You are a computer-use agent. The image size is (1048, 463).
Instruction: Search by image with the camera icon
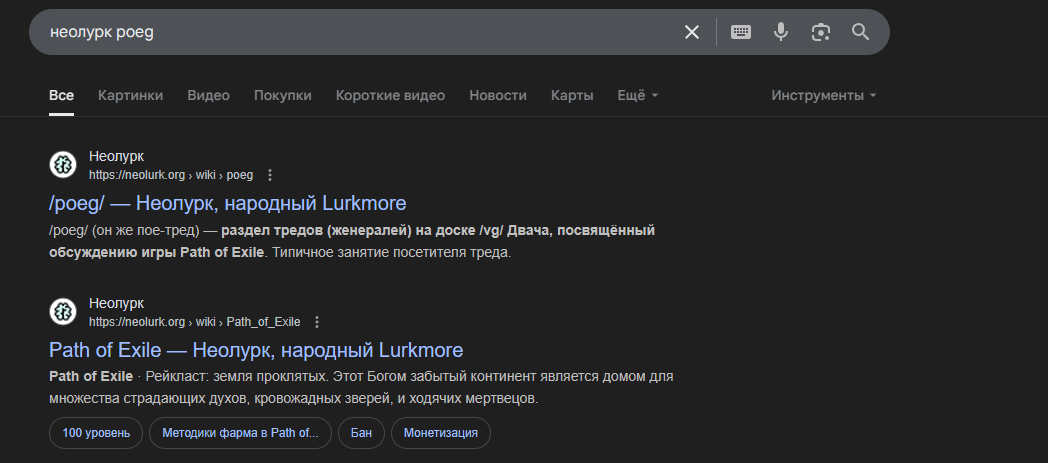tap(821, 32)
